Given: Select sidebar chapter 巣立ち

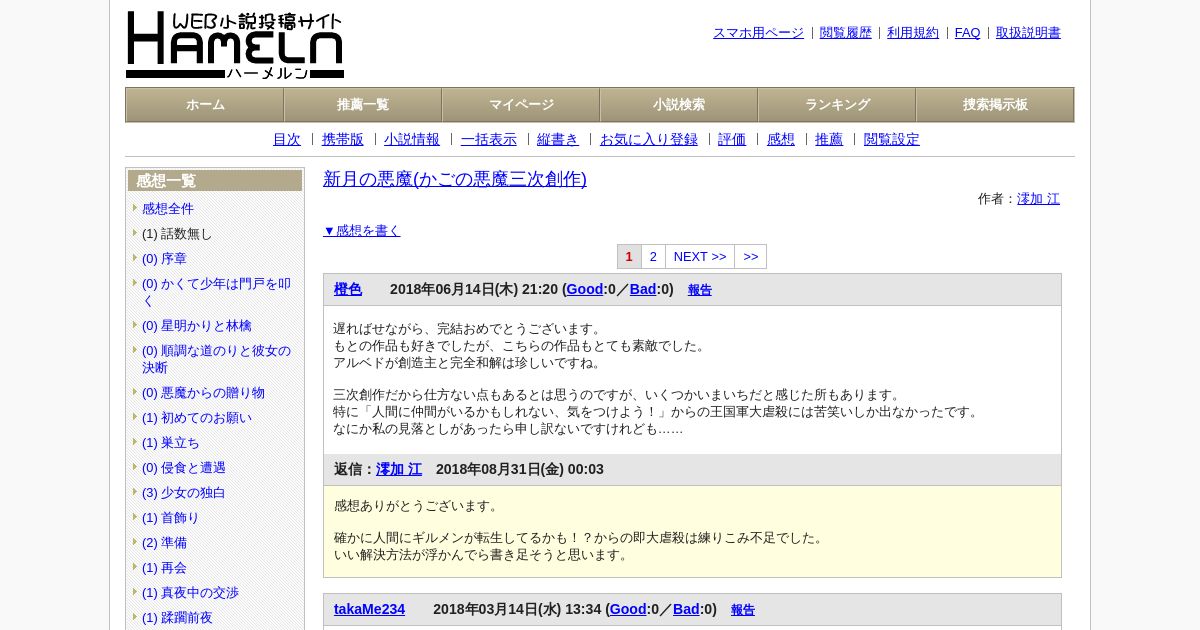Looking at the screenshot, I should [x=171, y=443].
